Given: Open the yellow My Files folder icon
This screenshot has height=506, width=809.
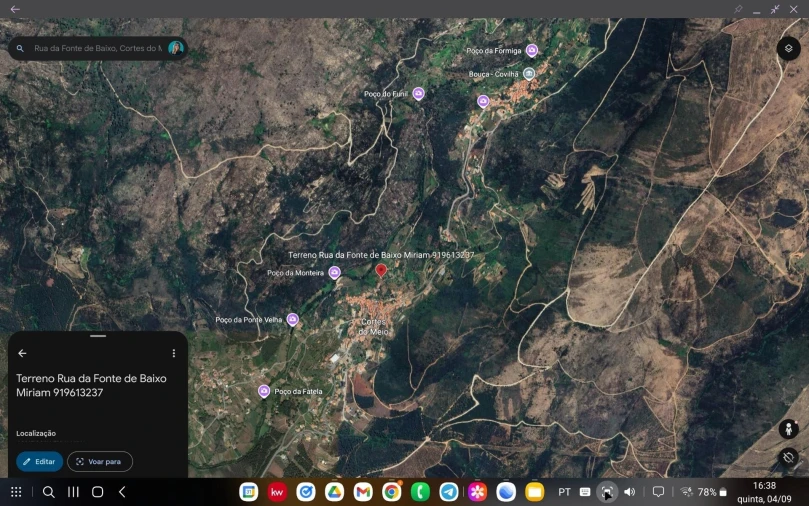Looking at the screenshot, I should tap(535, 492).
